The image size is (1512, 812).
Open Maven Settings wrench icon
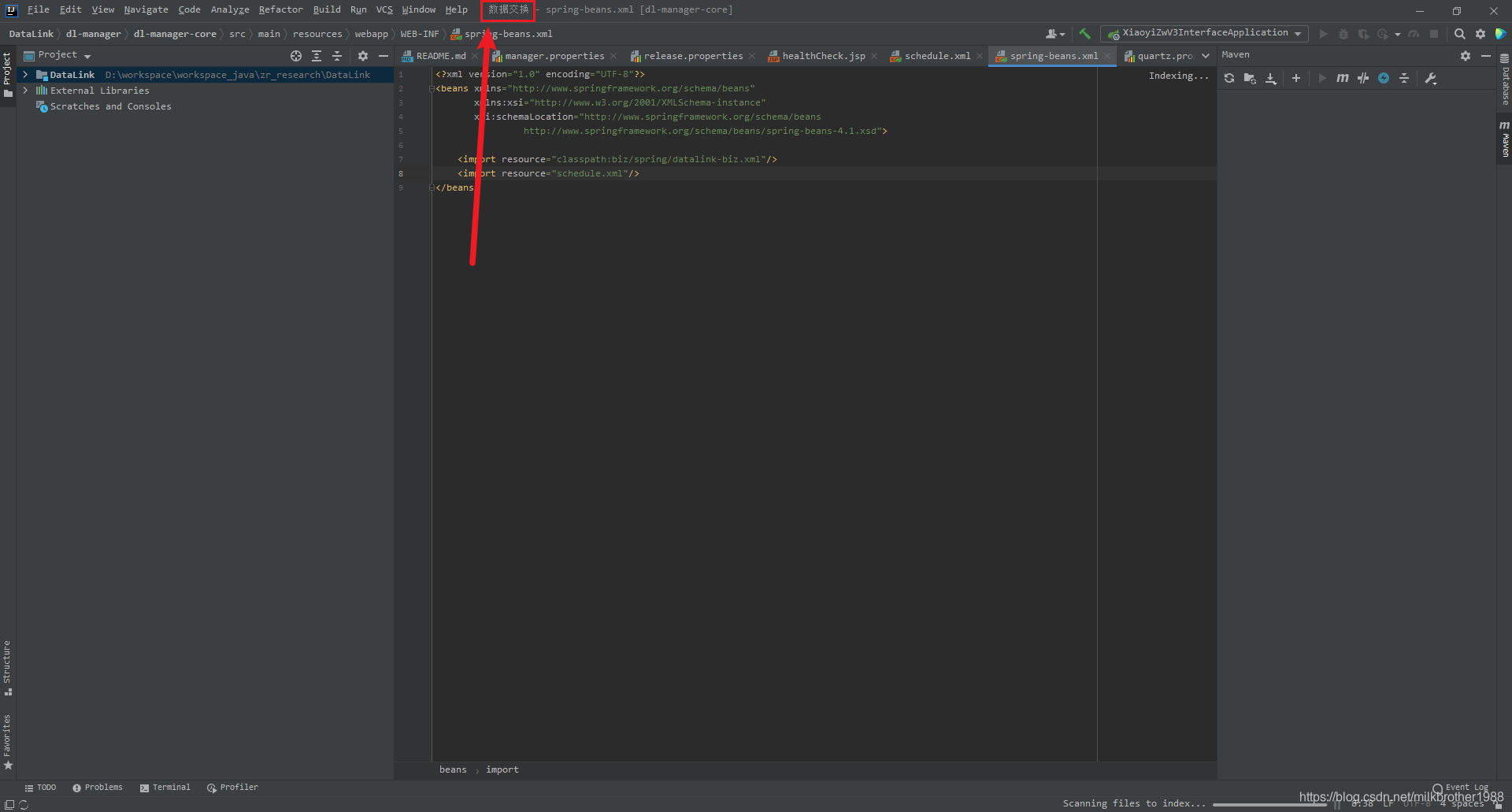[1431, 78]
